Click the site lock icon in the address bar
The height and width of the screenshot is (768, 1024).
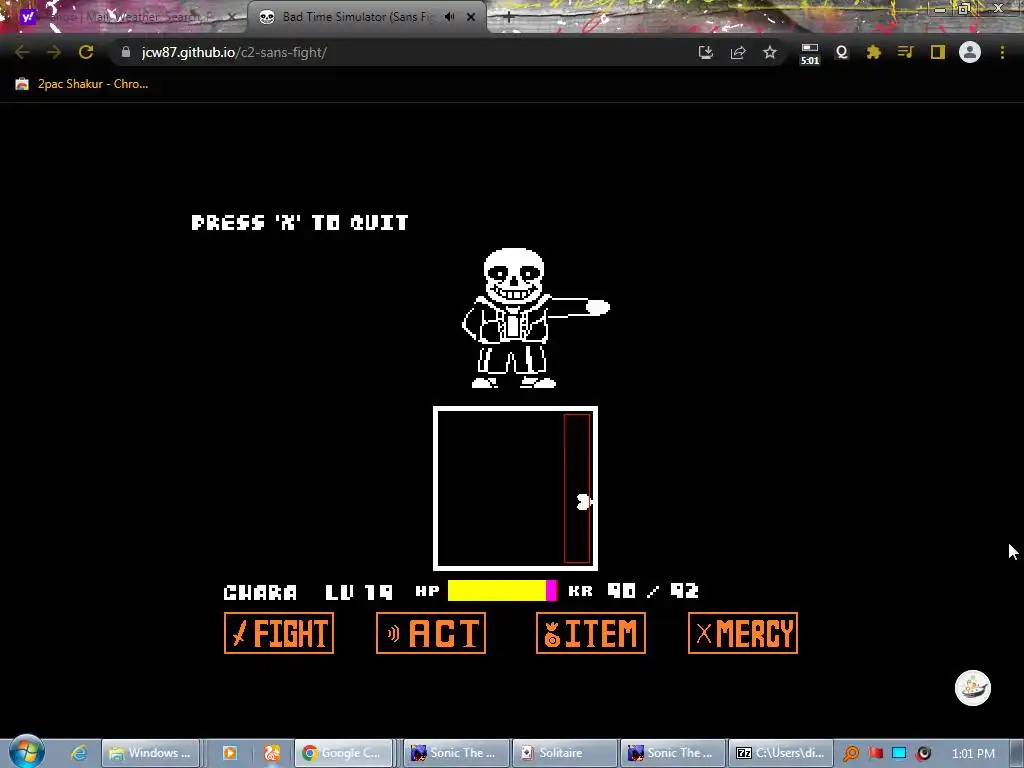[126, 52]
